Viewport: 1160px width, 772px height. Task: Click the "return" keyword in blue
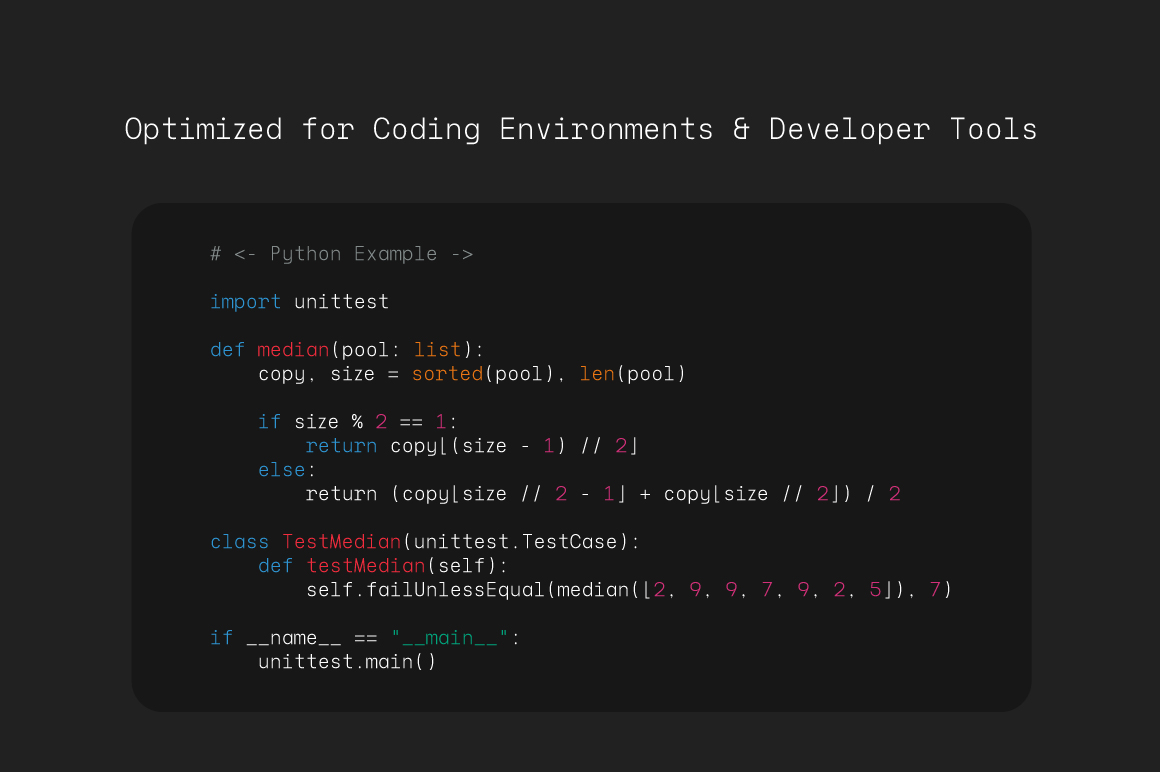coord(342,445)
